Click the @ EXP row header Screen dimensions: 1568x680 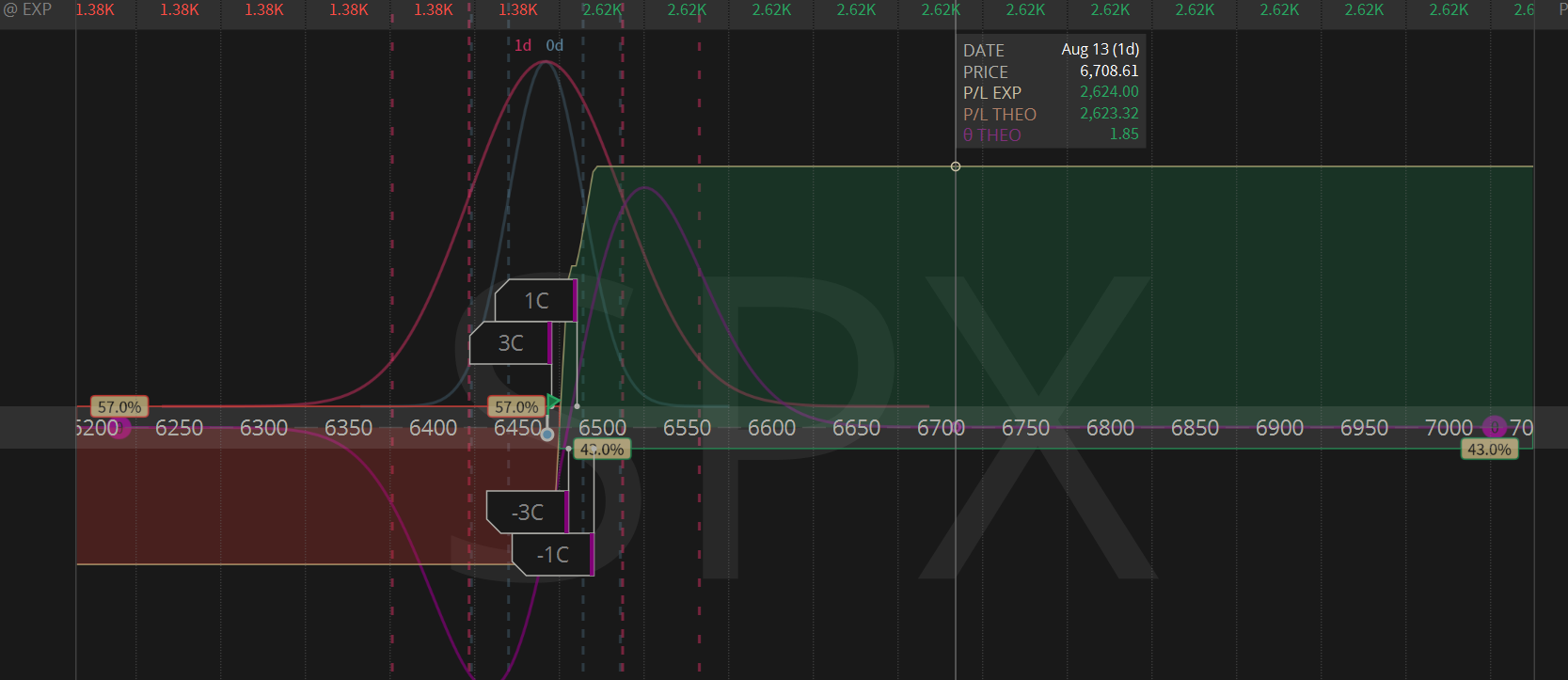pyautogui.click(x=27, y=9)
